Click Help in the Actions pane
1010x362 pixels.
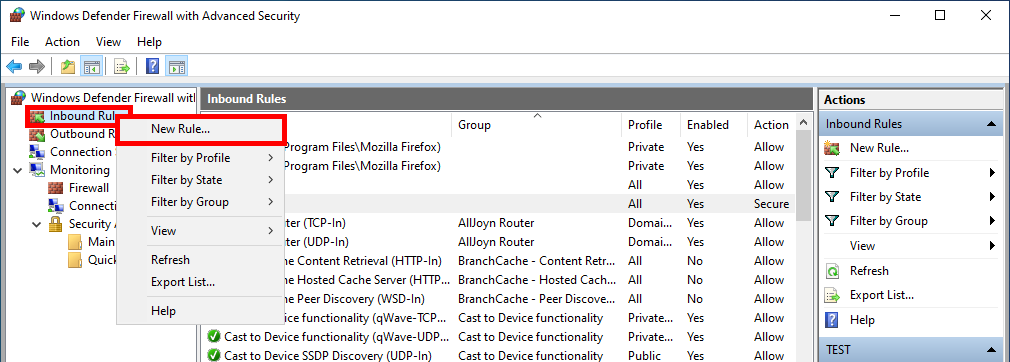[862, 319]
